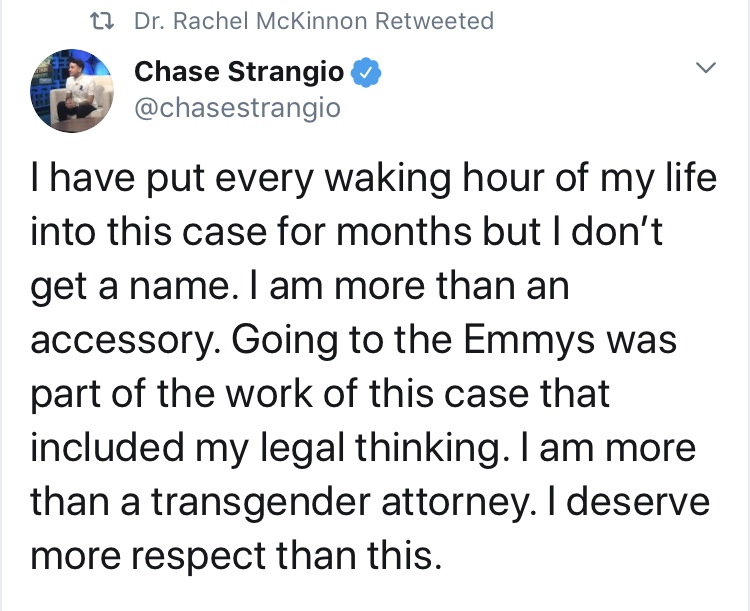
Task: Click the word "included" in the tweet
Action: click(107, 447)
